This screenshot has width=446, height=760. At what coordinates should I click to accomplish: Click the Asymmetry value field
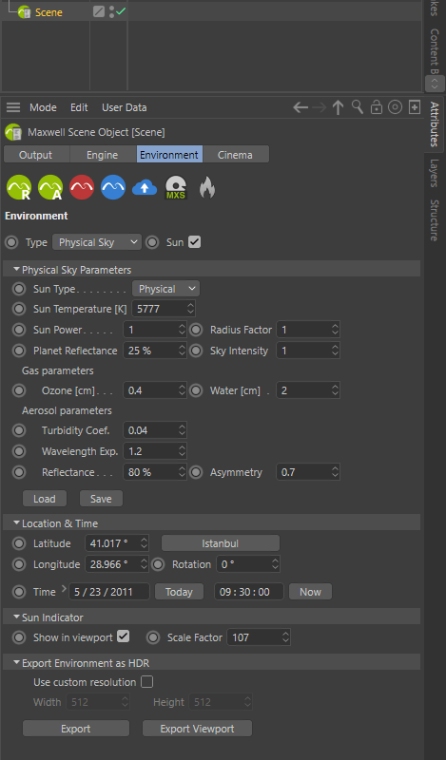308,472
